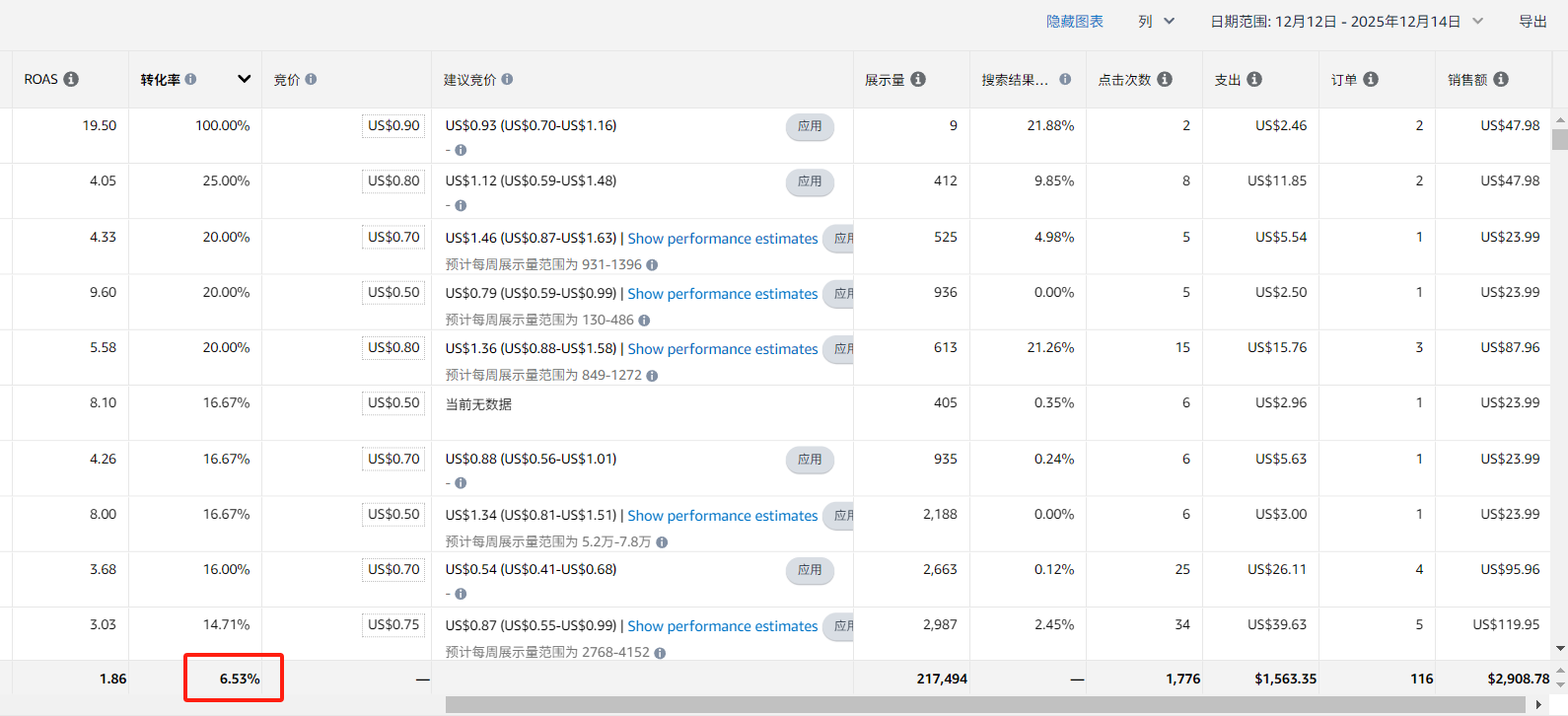Click the info icon beside 建议竞价 header

tap(507, 79)
